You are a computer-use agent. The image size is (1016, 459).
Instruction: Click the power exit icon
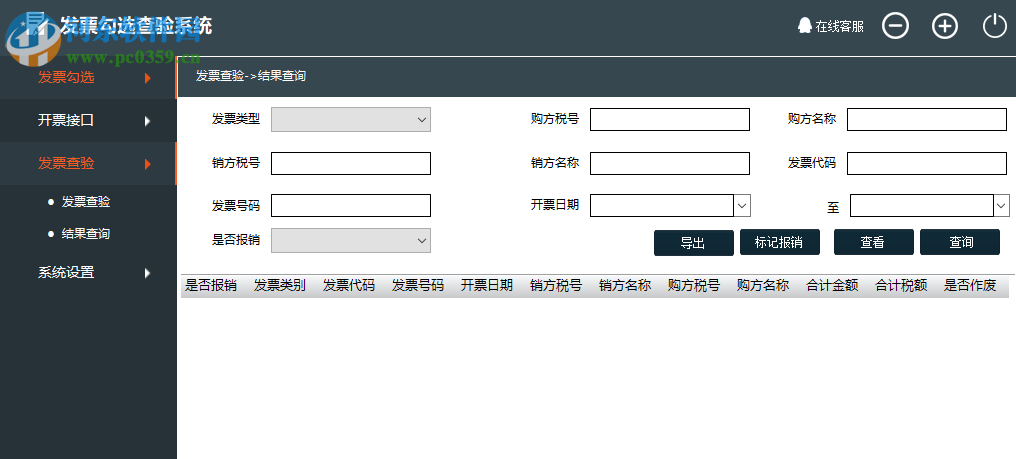click(x=995, y=26)
